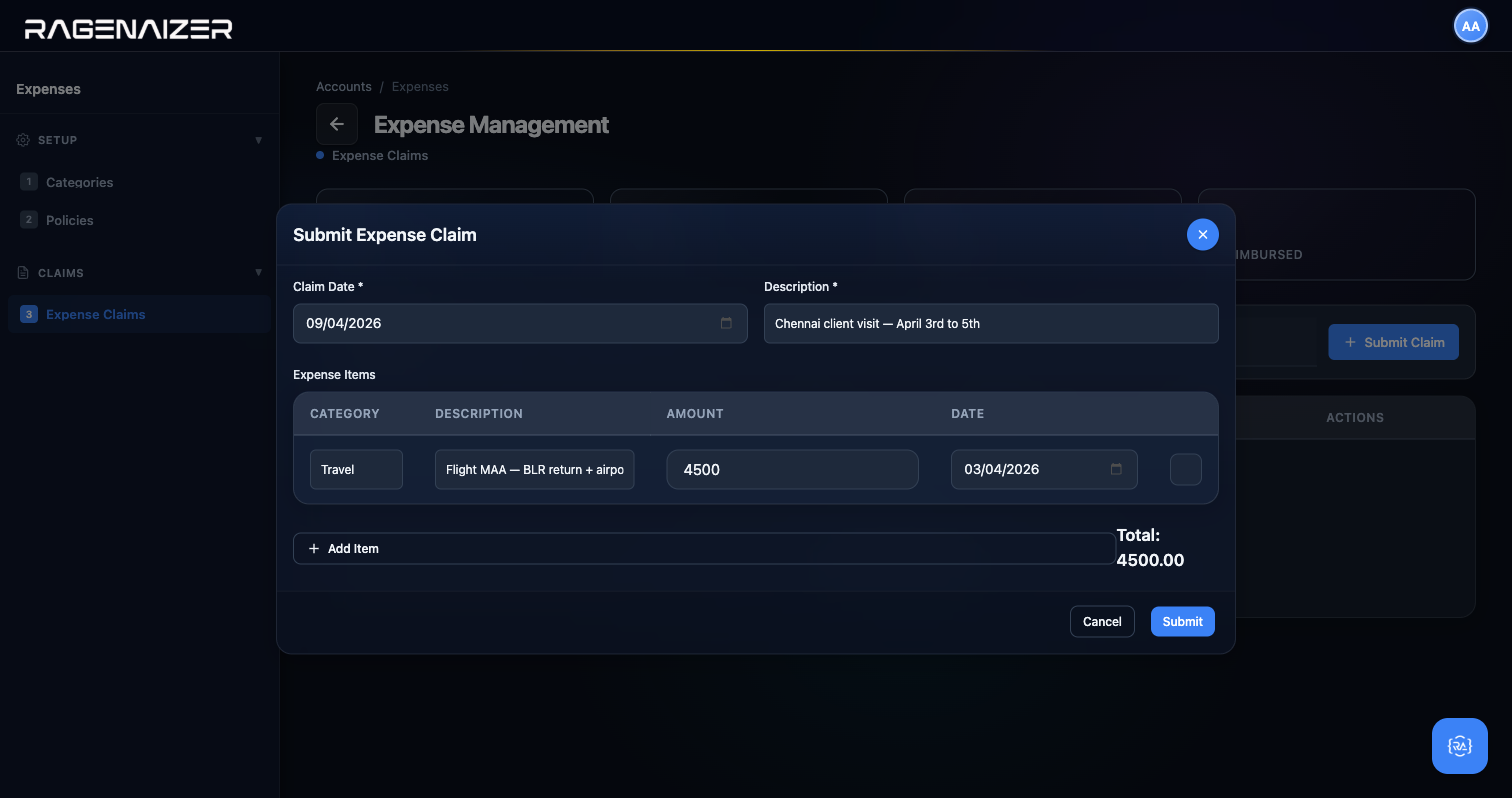Click the Date column header
The width and height of the screenshot is (1512, 798).
tap(968, 414)
